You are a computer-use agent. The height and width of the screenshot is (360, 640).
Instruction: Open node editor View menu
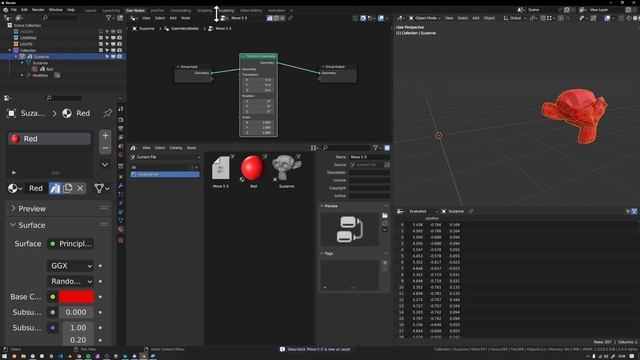[x=146, y=18]
